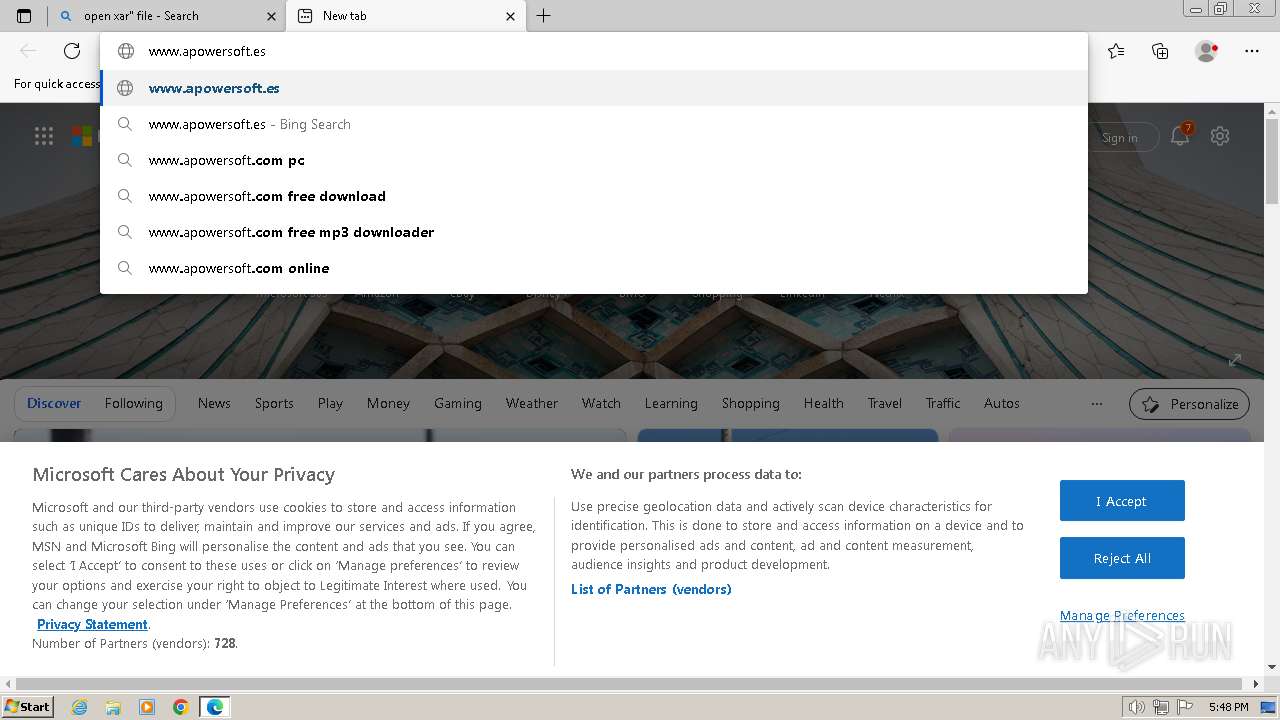Open the List of Partners (vendors) link
The width and height of the screenshot is (1280, 720).
click(651, 589)
